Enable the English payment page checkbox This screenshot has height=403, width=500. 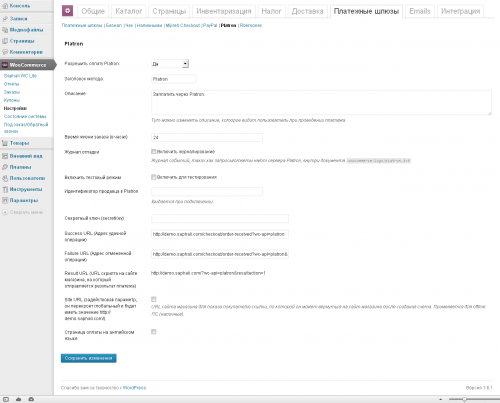154,332
